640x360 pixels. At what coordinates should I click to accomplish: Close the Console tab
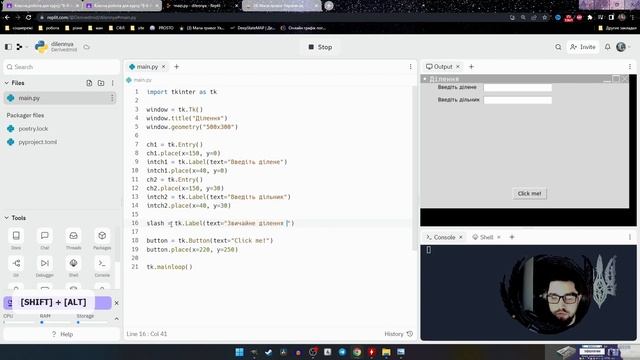click(460, 237)
